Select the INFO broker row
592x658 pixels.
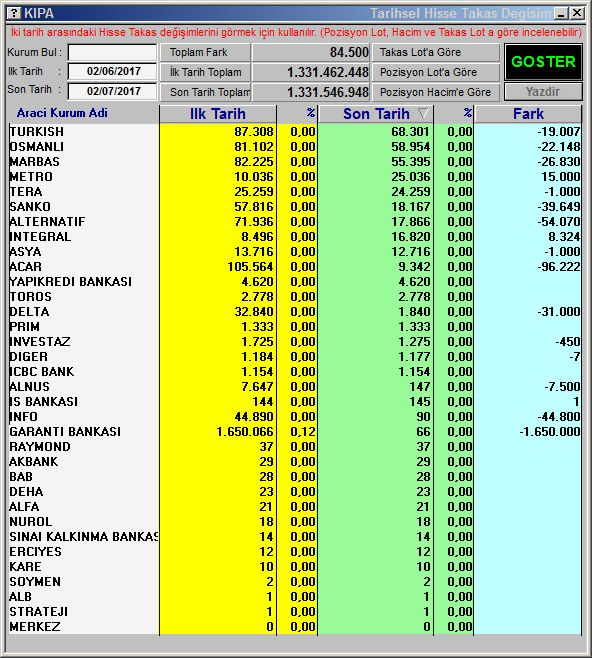295,417
